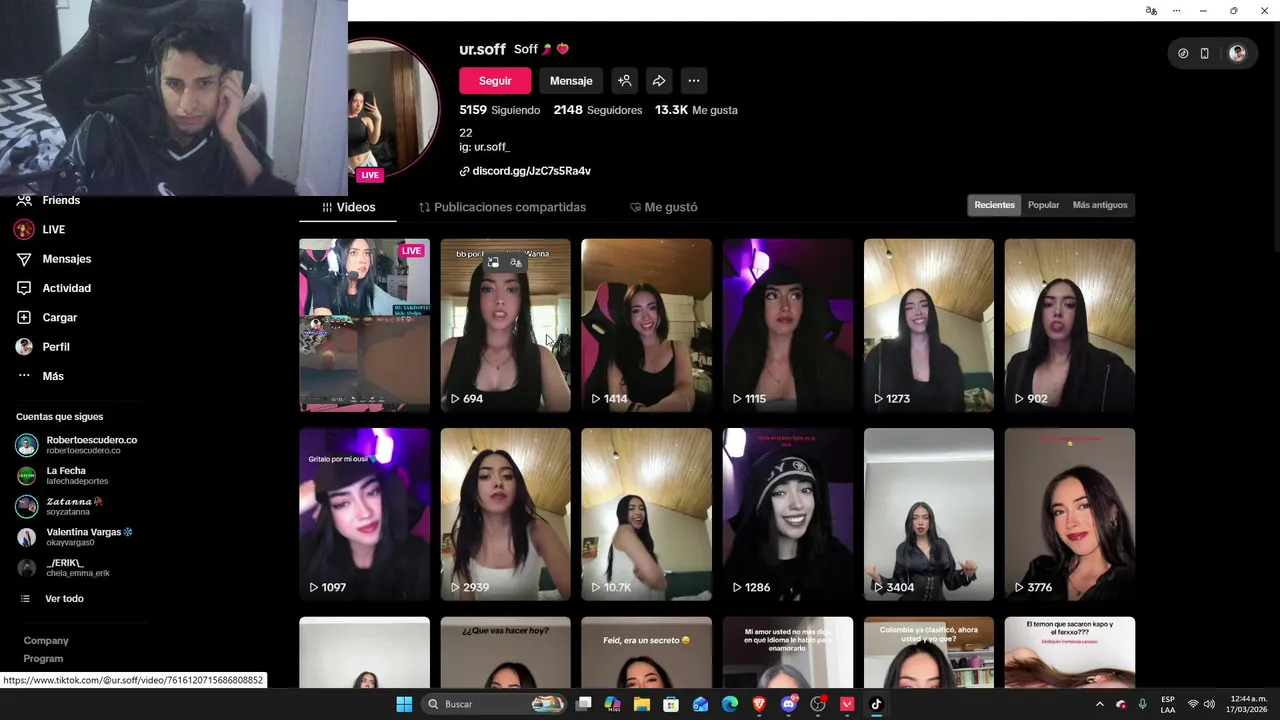Open the video with 1286 views

(x=788, y=514)
